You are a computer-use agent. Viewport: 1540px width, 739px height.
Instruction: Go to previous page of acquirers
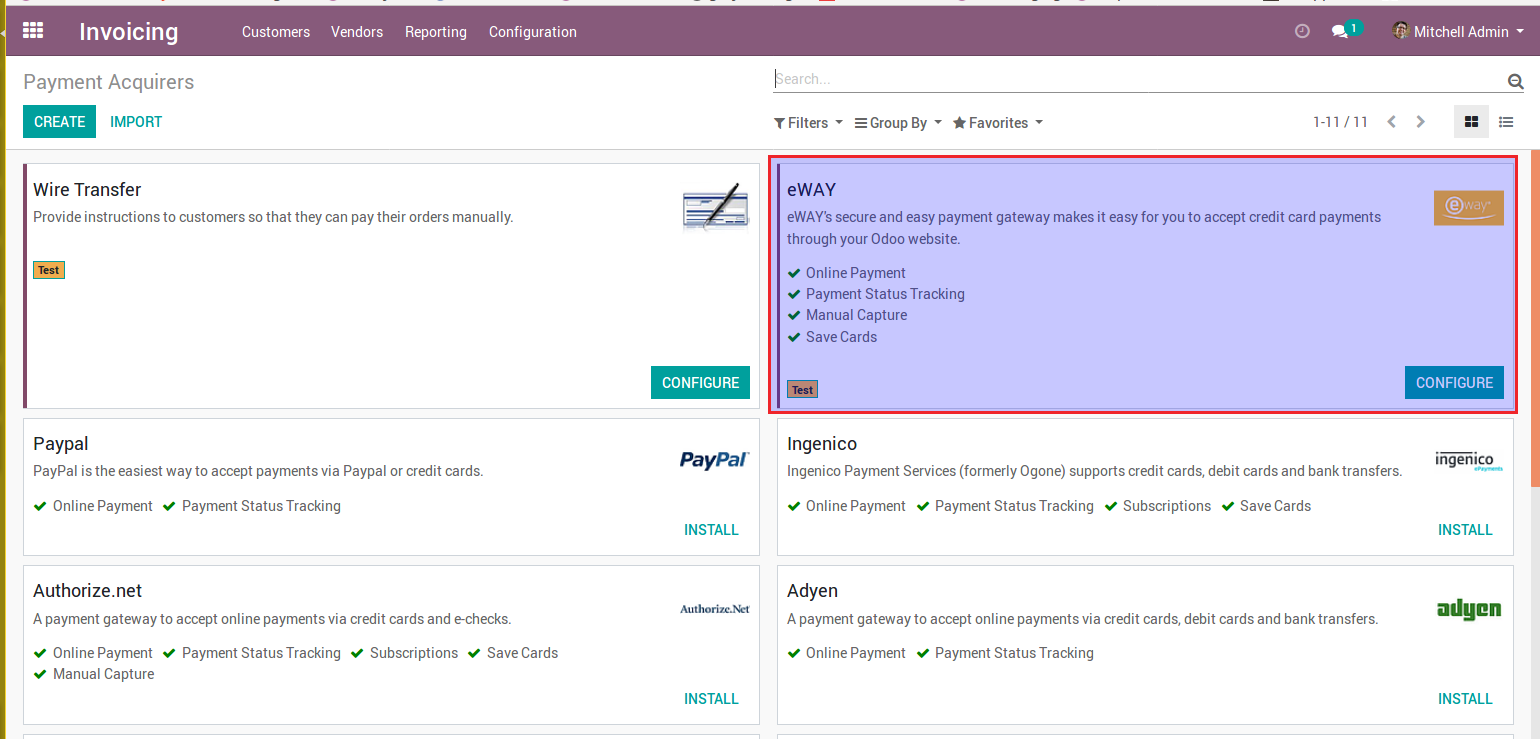click(1391, 122)
